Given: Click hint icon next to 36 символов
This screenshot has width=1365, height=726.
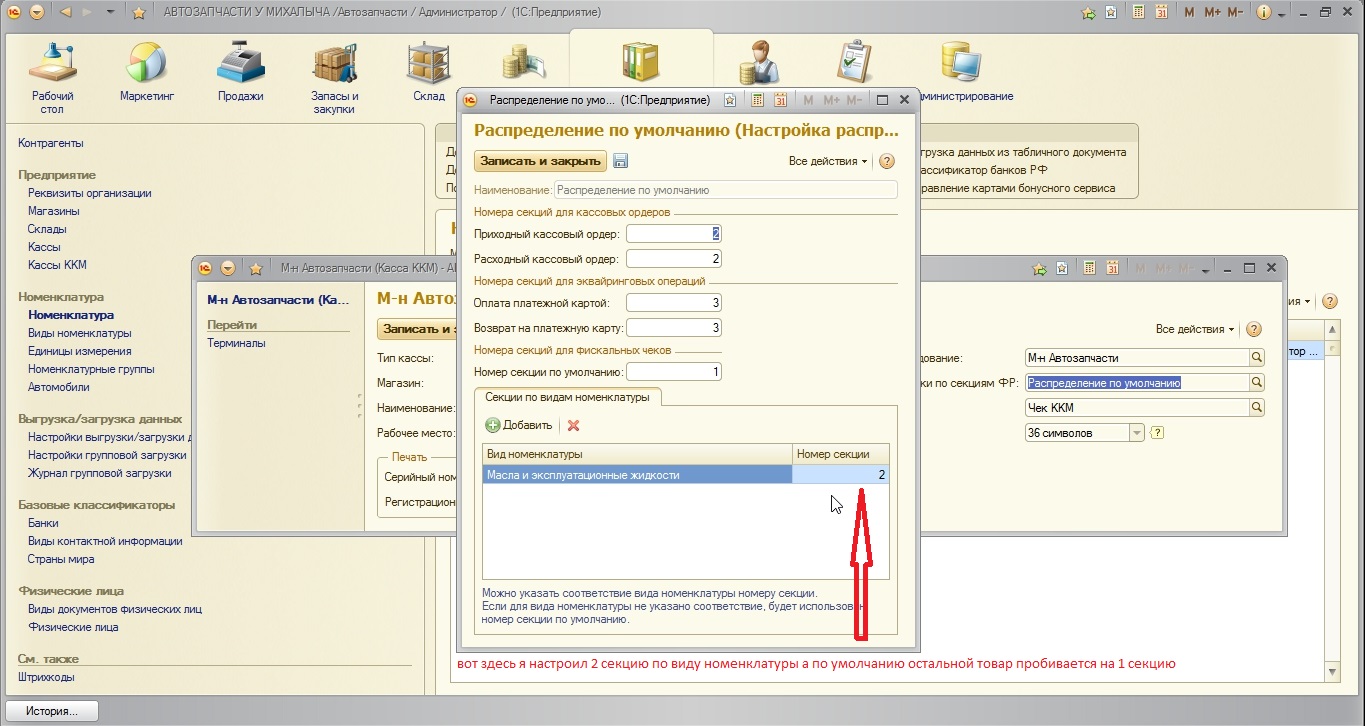Looking at the screenshot, I should [1158, 433].
